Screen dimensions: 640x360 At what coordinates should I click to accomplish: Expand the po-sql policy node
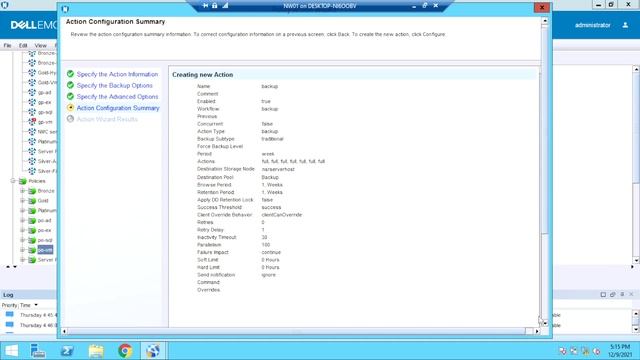22,240
